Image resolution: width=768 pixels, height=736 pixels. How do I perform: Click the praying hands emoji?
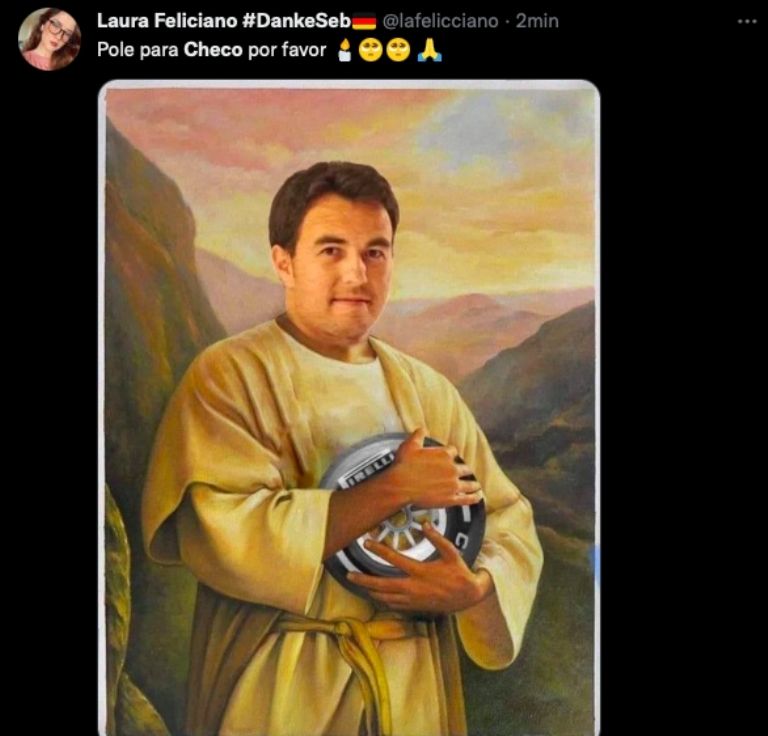(x=430, y=51)
